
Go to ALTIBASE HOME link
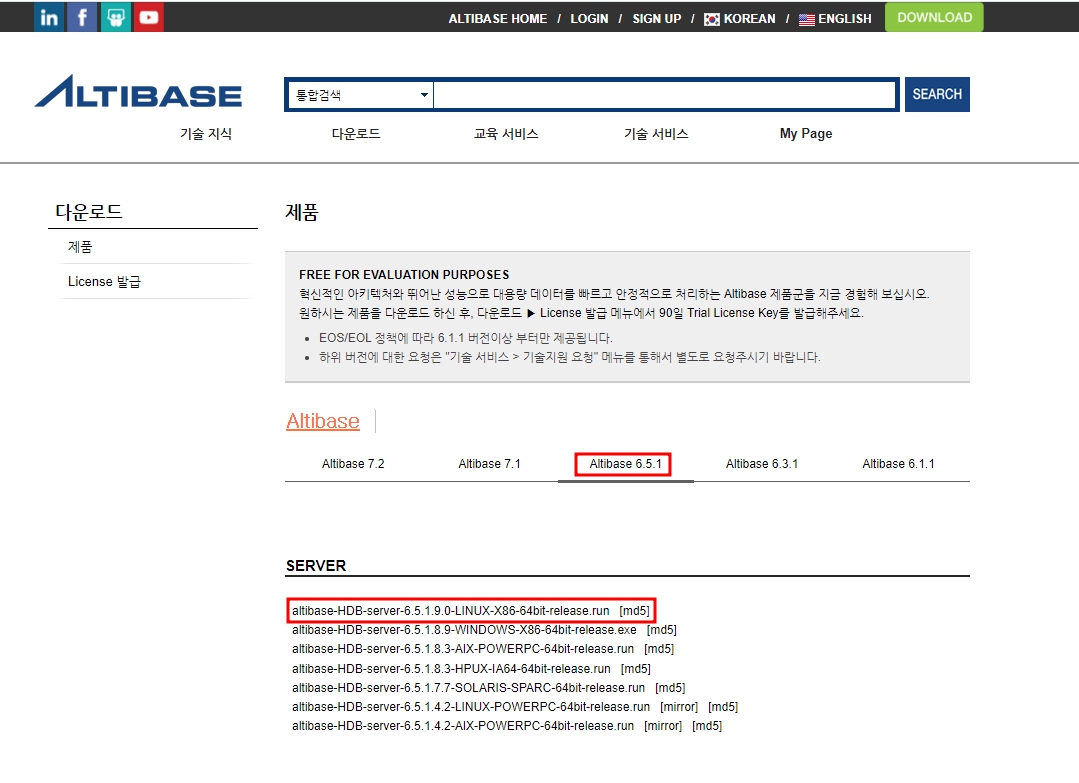pyautogui.click(x=498, y=19)
